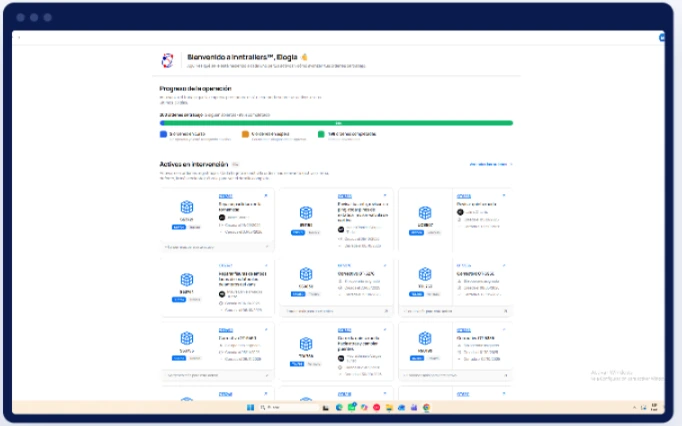Click the cube icon in second-row middle card
Screen dimensions: 682x426
tap(306, 274)
